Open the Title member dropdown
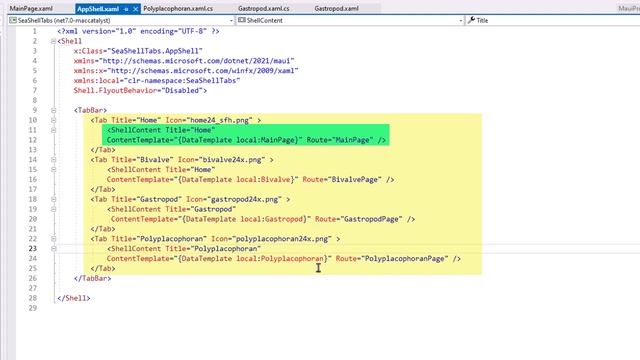Screen dimensions: 640x360 click(x=553, y=20)
